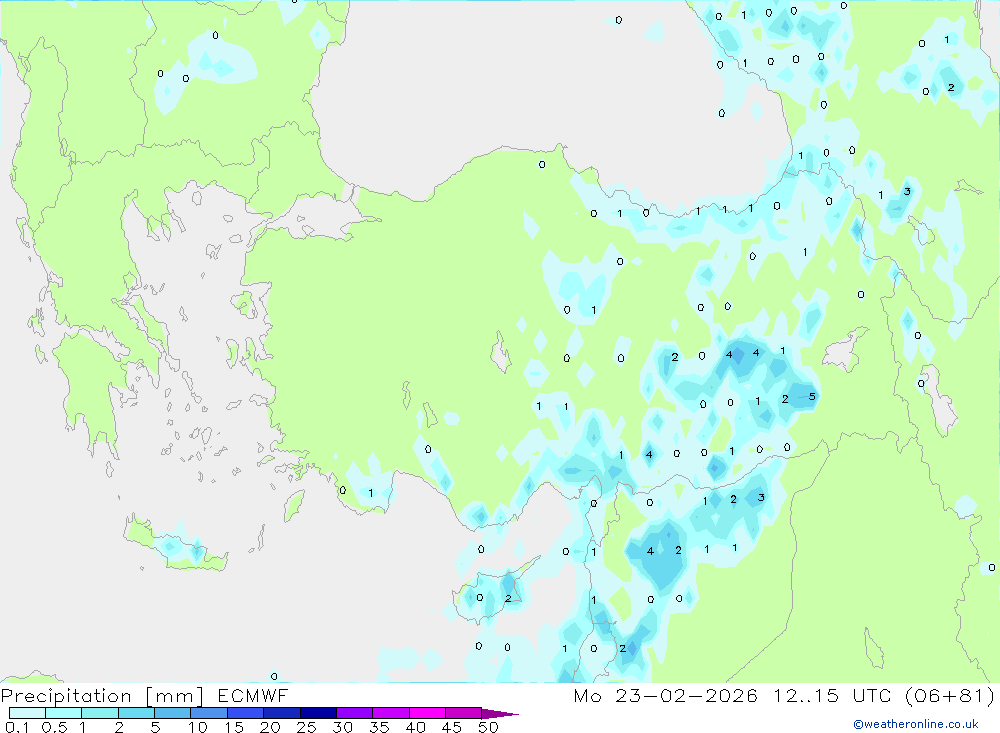Click the 5–10 mm legend color box
The width and height of the screenshot is (1000, 733).
(x=173, y=713)
